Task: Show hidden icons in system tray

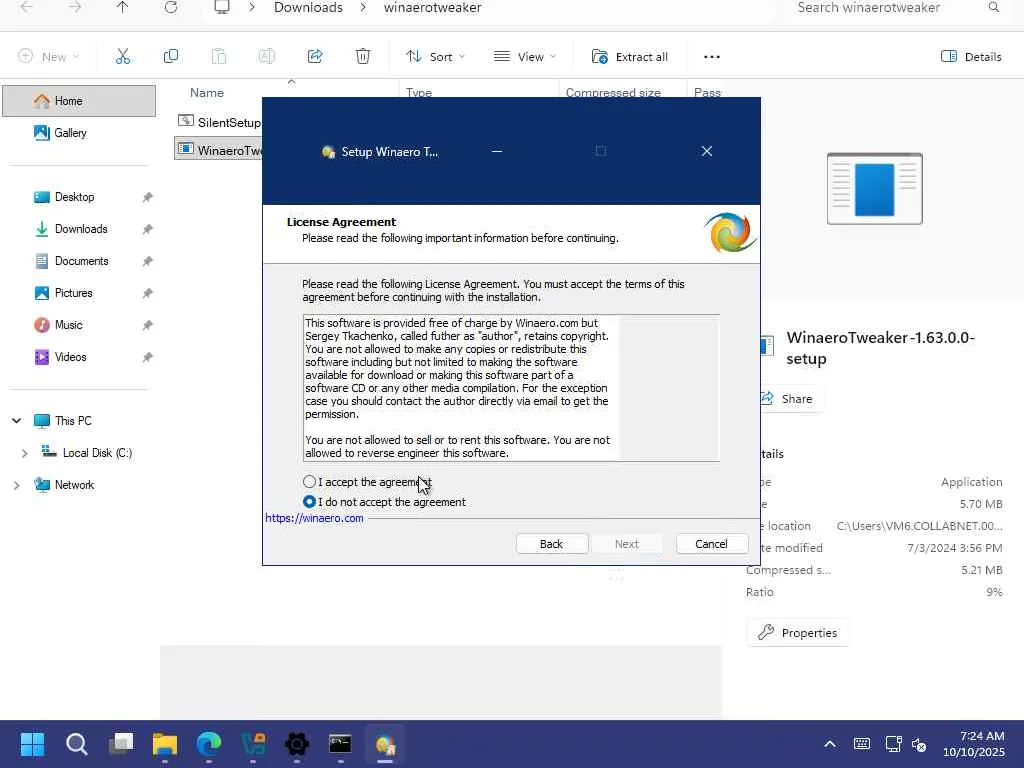Action: (829, 744)
